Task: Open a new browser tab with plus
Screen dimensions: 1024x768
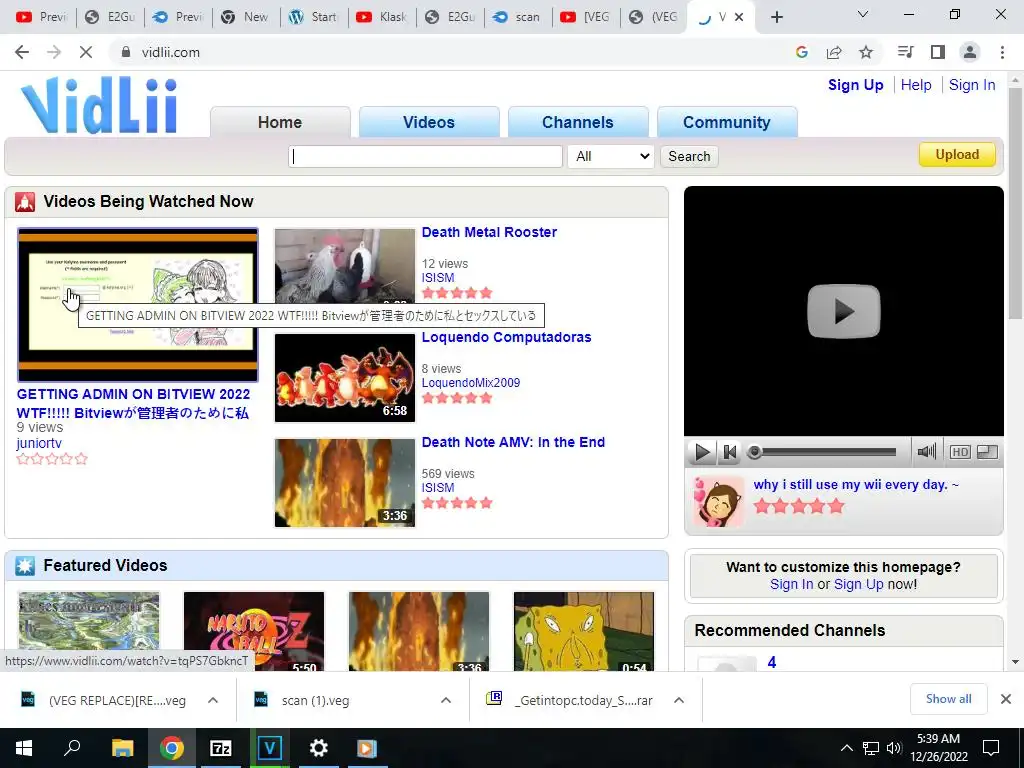Action: pyautogui.click(x=776, y=18)
